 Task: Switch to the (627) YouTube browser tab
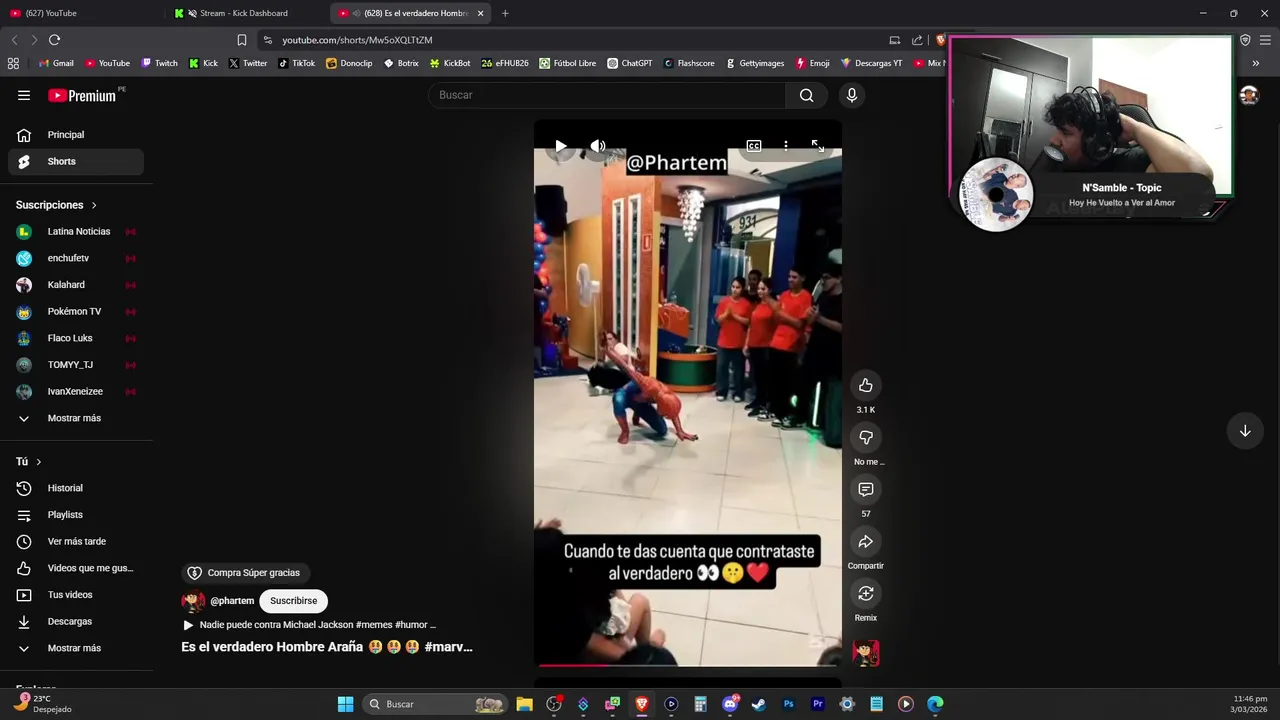pos(80,13)
